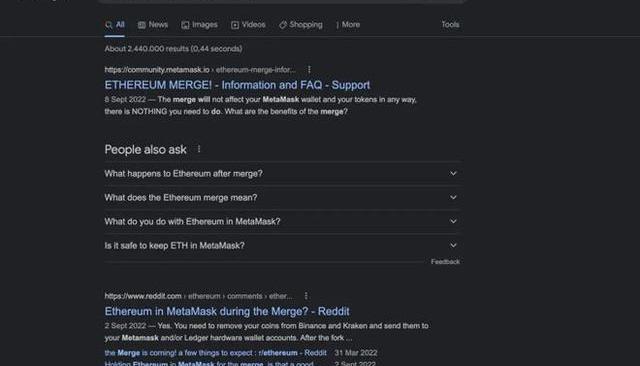Screen dimensions: 640x366
Task: Open "ETHEREUM MERGE! - Information and FAQ - Support" link
Action: click(x=237, y=85)
